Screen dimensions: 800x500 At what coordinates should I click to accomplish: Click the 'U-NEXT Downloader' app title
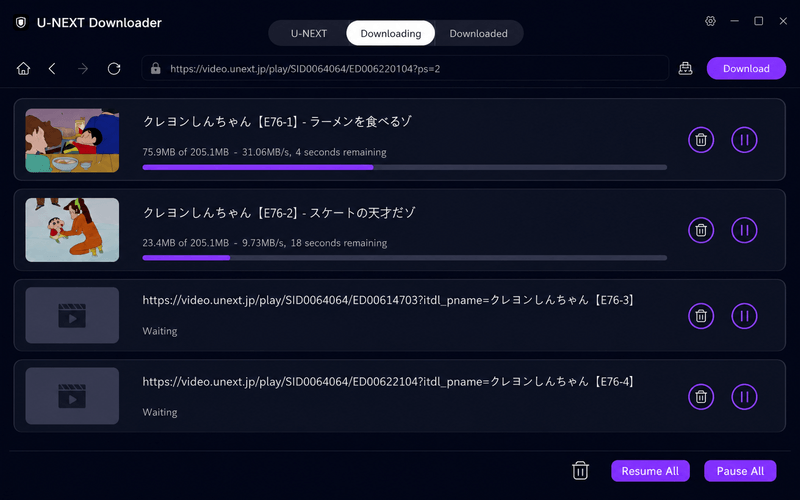pyautogui.click(x=99, y=22)
